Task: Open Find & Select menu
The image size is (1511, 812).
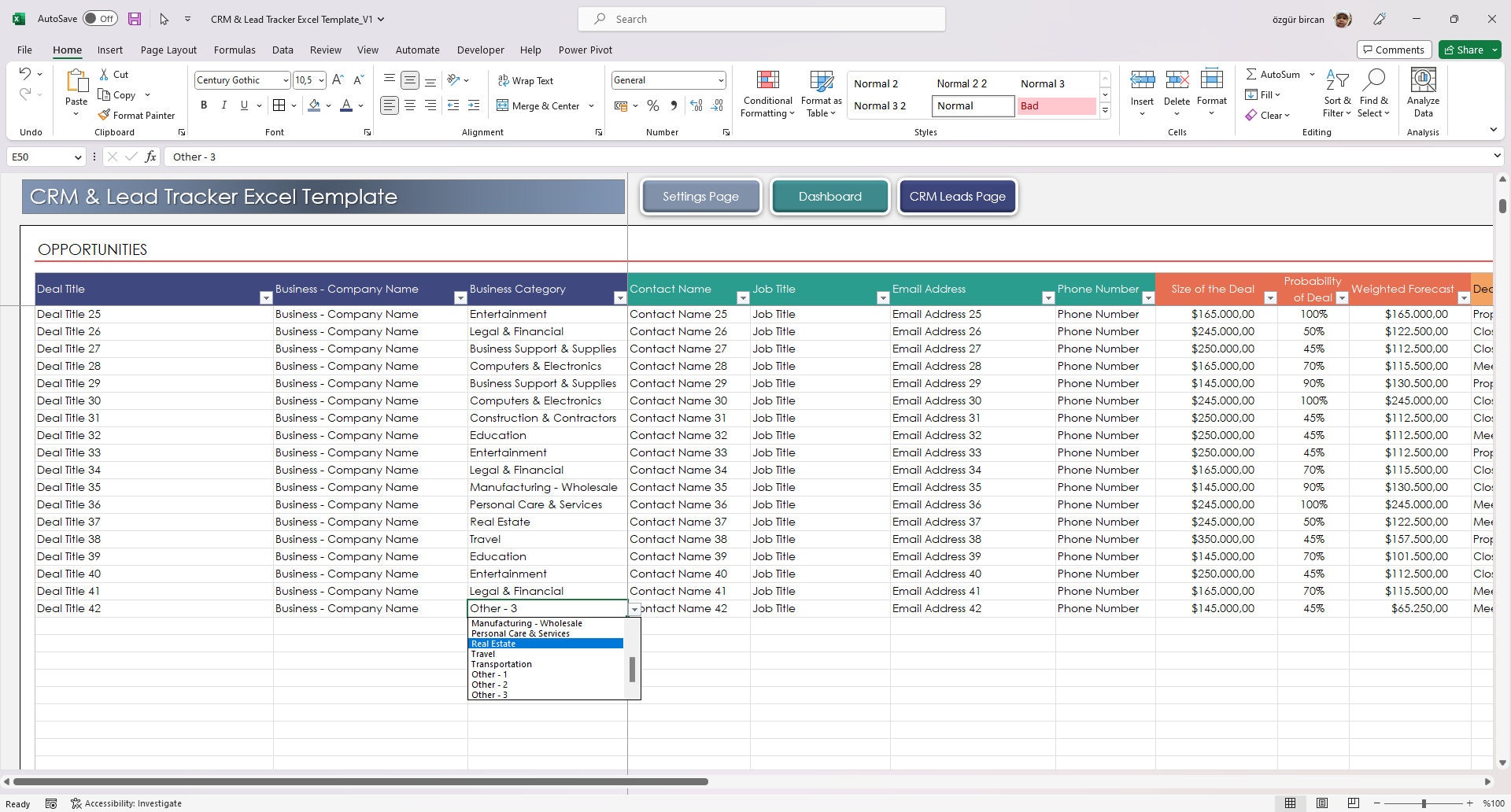Action: coord(1374,94)
